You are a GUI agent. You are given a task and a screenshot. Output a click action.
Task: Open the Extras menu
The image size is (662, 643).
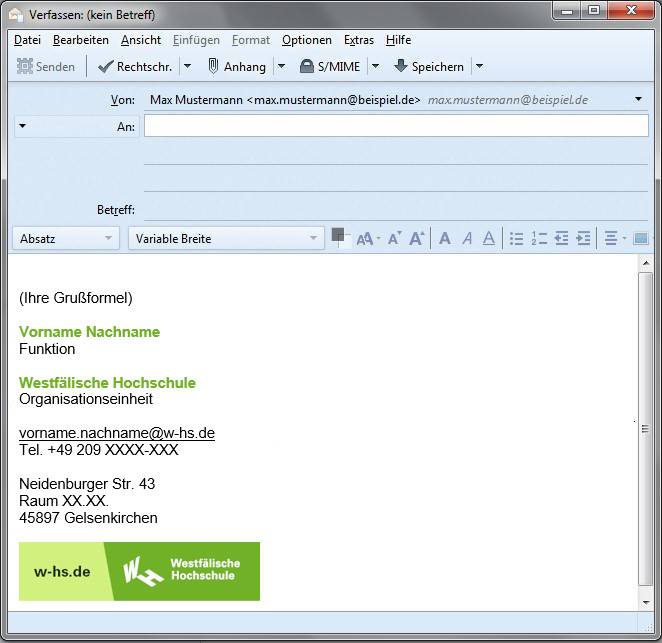pos(359,40)
